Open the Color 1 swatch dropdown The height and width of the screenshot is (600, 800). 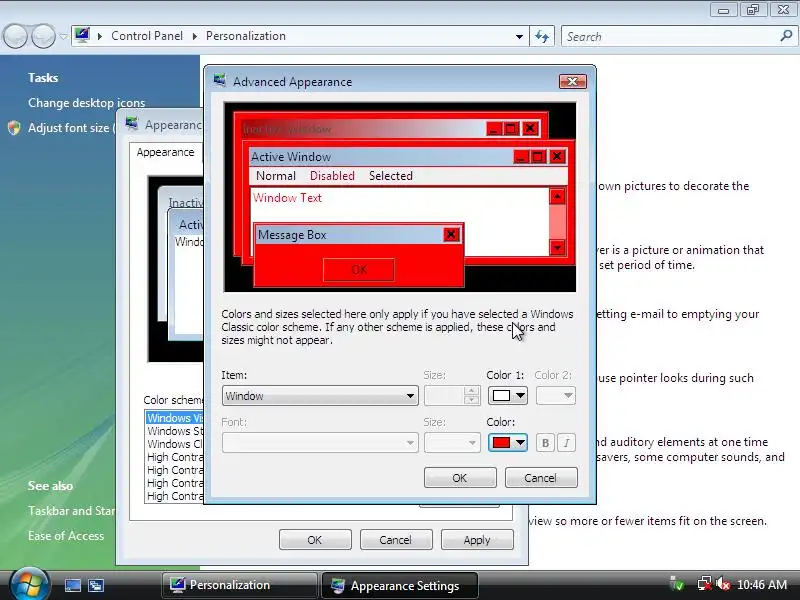pos(508,396)
